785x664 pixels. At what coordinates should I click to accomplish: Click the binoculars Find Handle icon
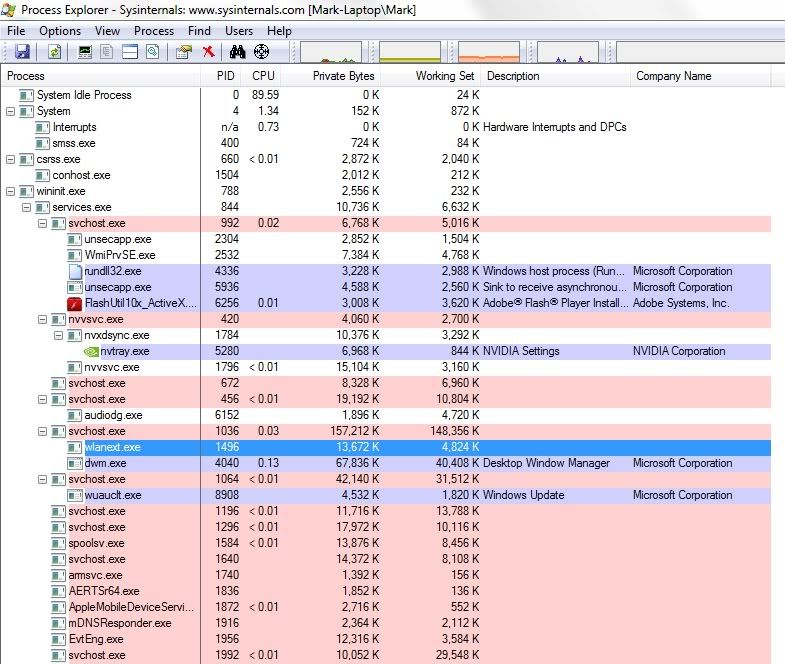[x=237, y=52]
